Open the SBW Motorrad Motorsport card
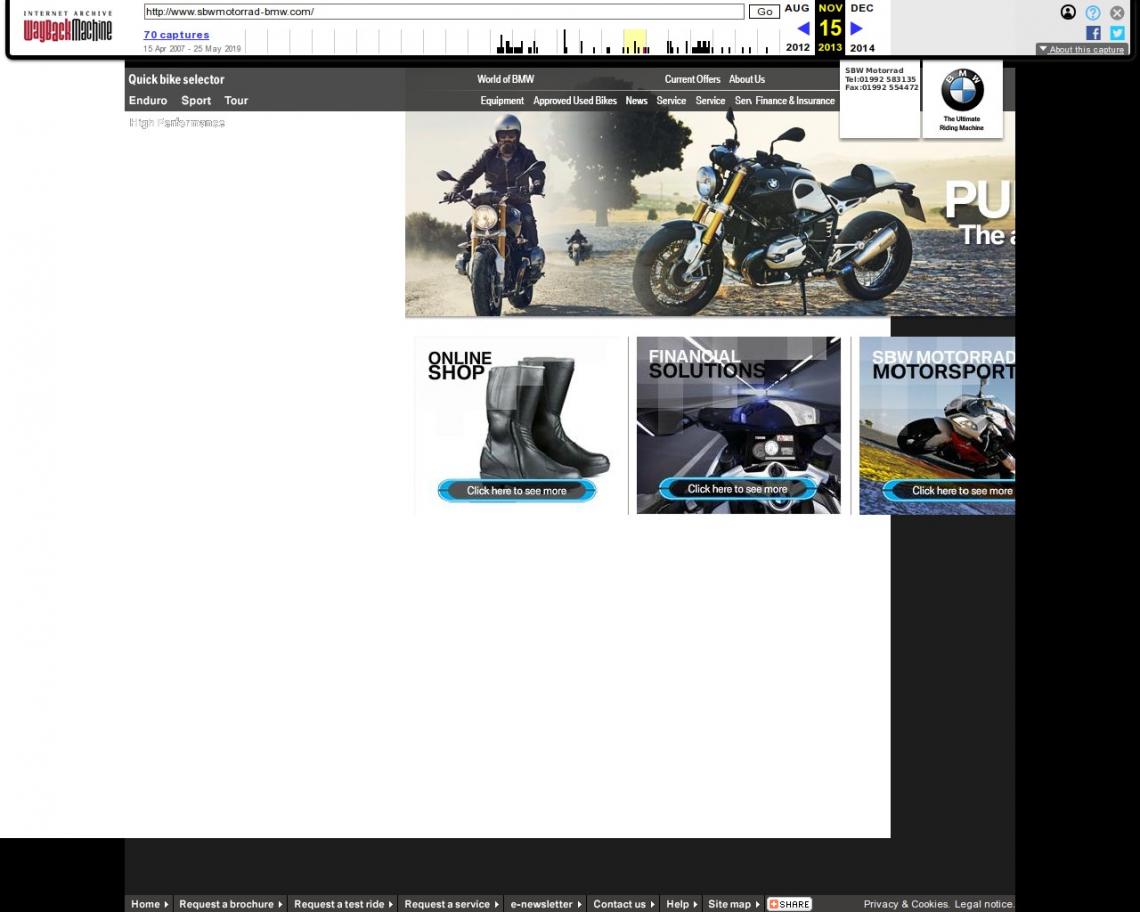This screenshot has width=1140, height=912. coord(937,425)
